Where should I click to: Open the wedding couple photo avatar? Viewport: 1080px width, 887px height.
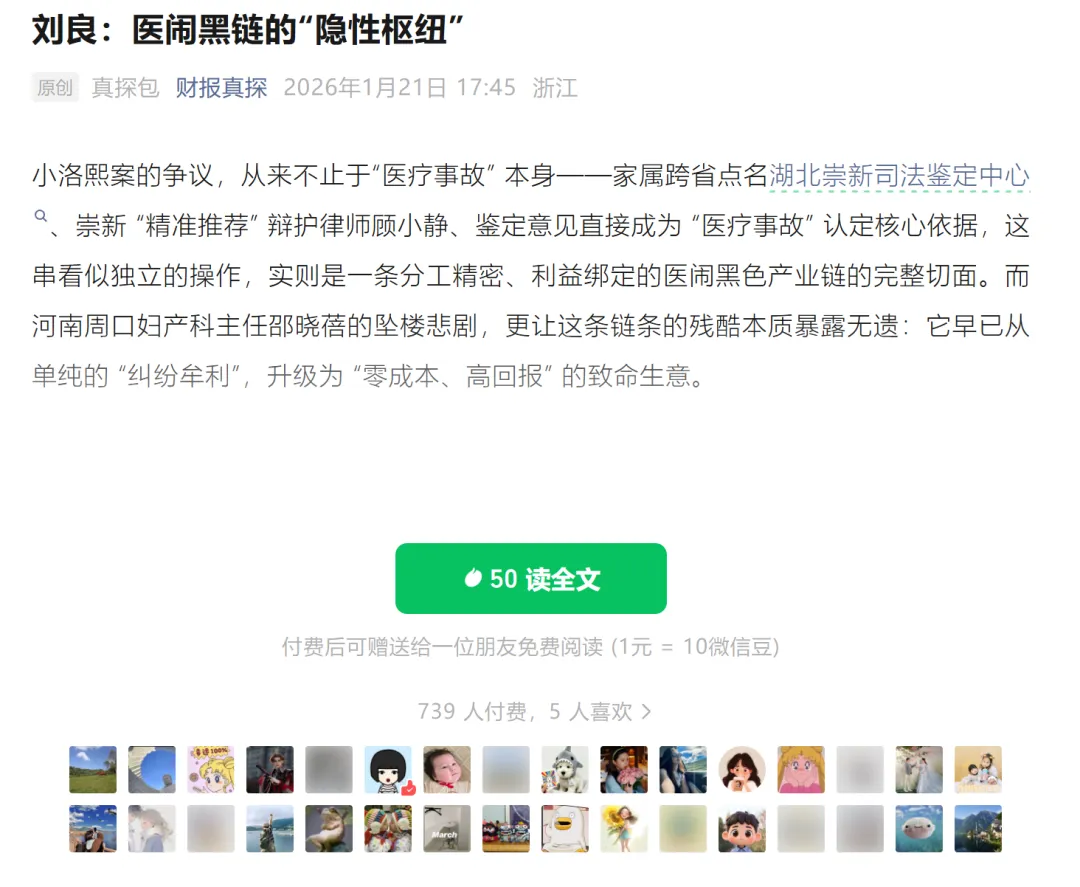[919, 769]
